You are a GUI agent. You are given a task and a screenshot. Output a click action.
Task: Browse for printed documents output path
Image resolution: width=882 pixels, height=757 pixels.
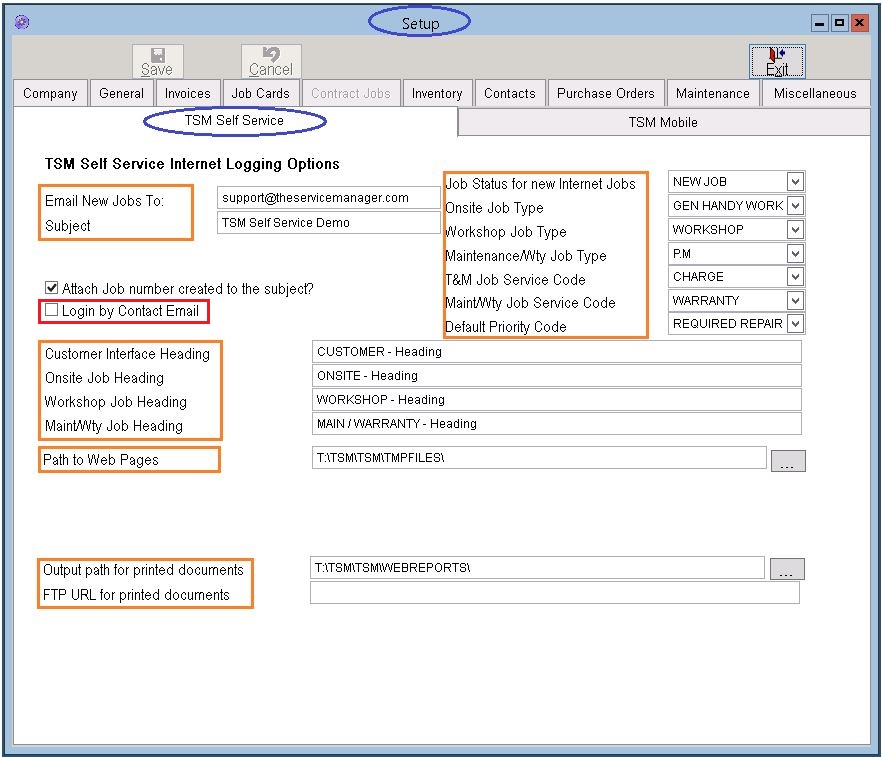coord(786,569)
